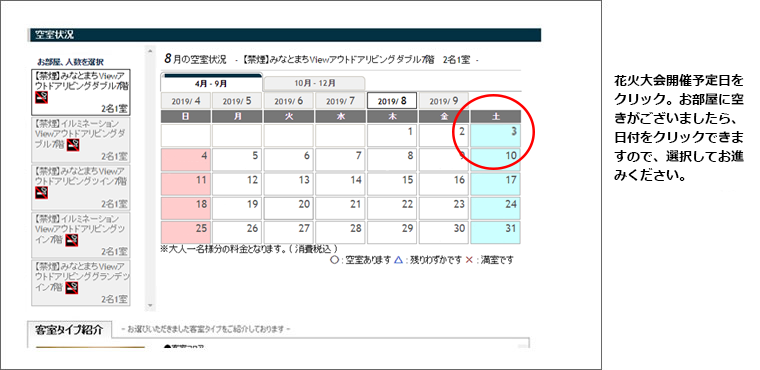Click no-smoking icon in イルミネーションViewダブル room

(x=73, y=145)
